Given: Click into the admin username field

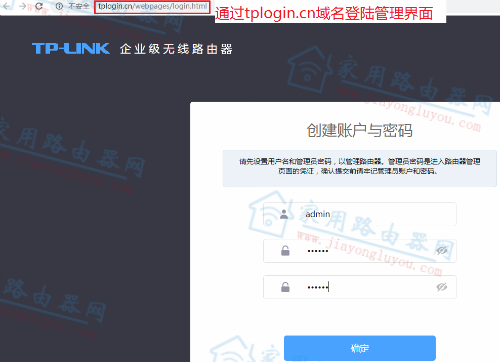Looking at the screenshot, I should click(x=360, y=214).
